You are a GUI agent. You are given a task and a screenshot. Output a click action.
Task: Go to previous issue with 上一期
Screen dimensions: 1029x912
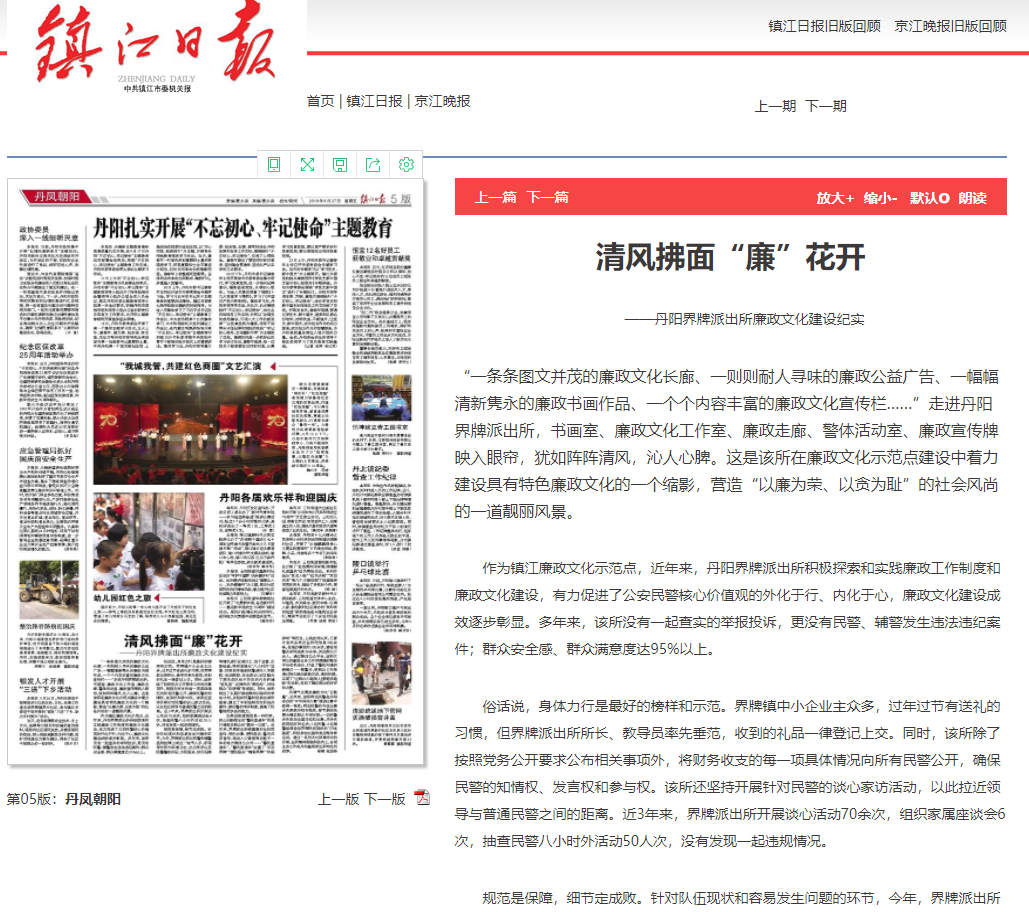(x=775, y=106)
